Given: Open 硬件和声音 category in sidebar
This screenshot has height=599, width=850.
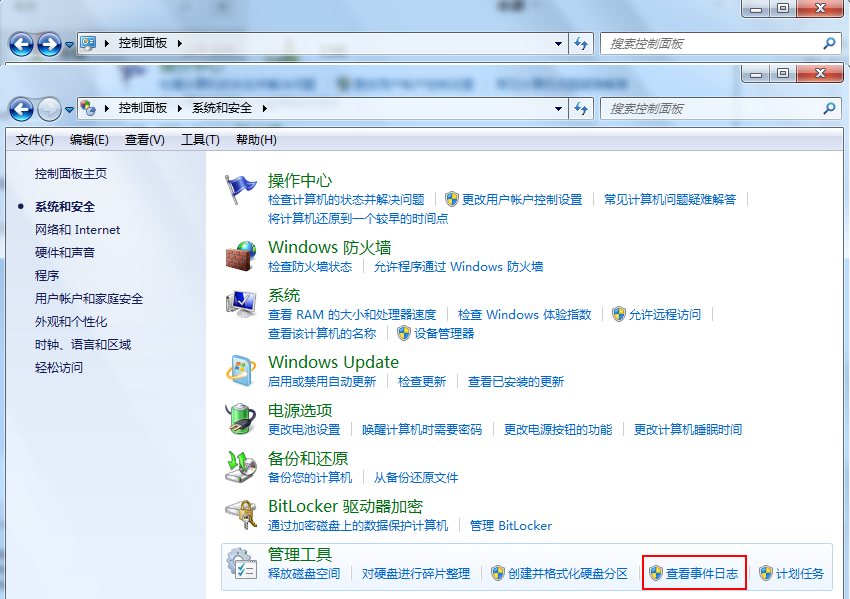Looking at the screenshot, I should 65,253.
